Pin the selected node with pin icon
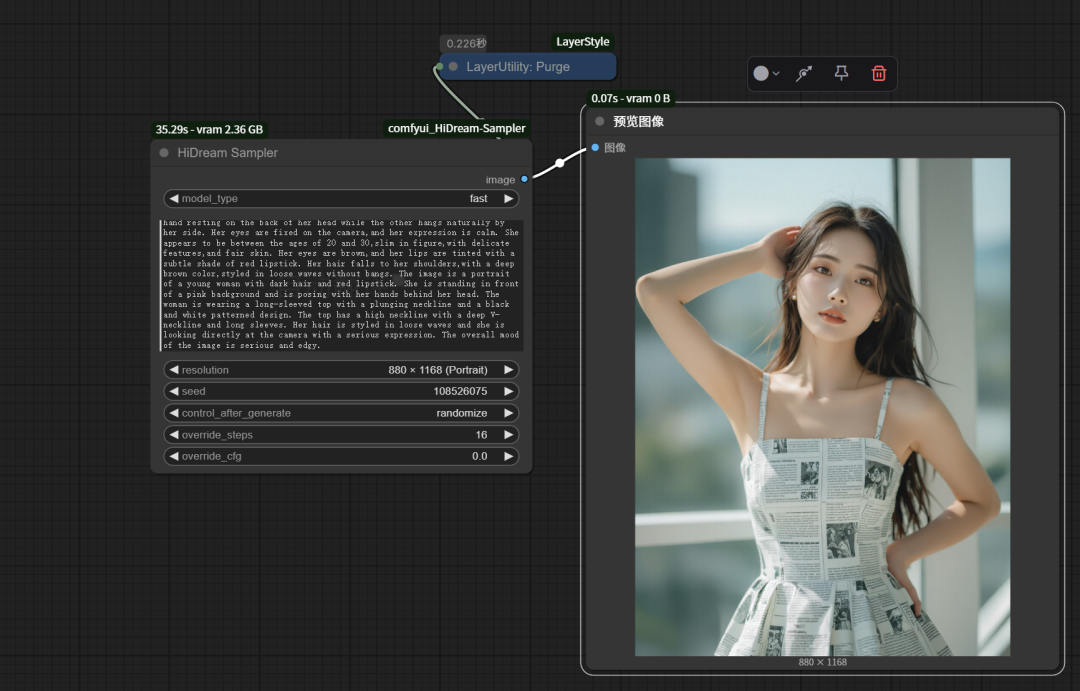 [841, 73]
